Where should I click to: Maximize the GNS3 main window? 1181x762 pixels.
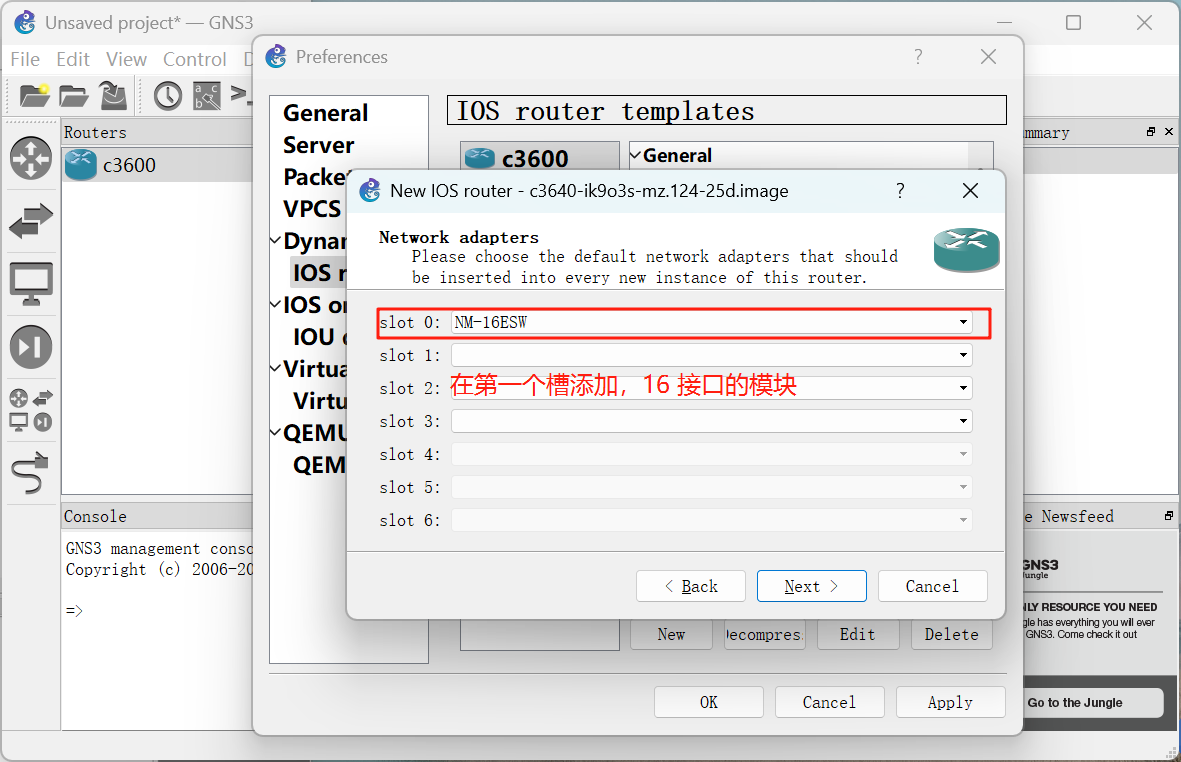[x=1073, y=23]
